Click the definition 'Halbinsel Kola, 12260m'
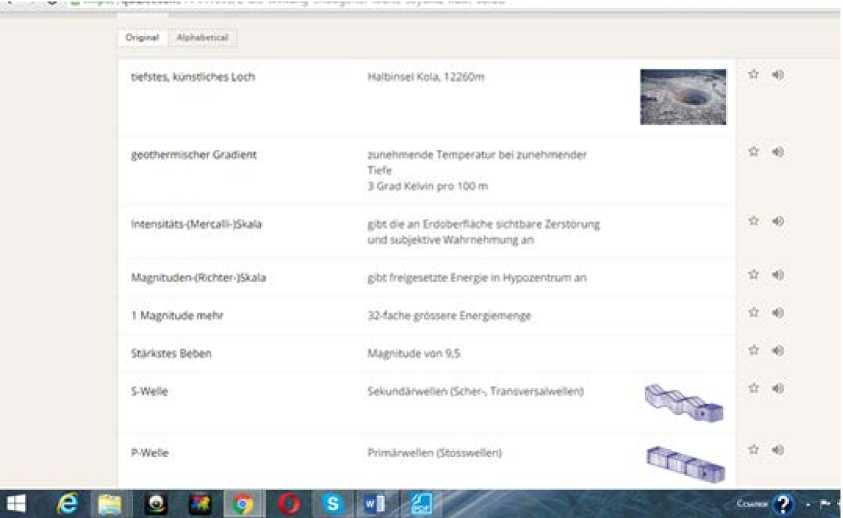Viewport: 843px width, 518px height. [426, 77]
